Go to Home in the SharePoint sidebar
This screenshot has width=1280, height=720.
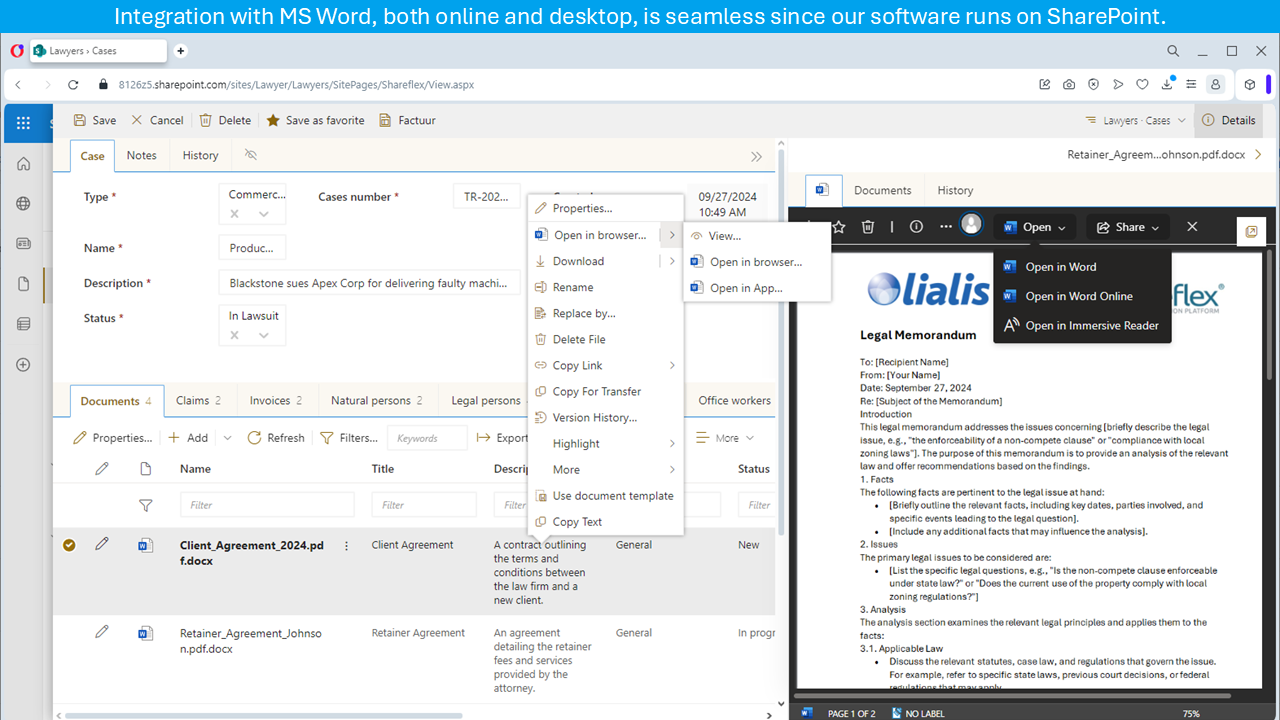click(23, 164)
